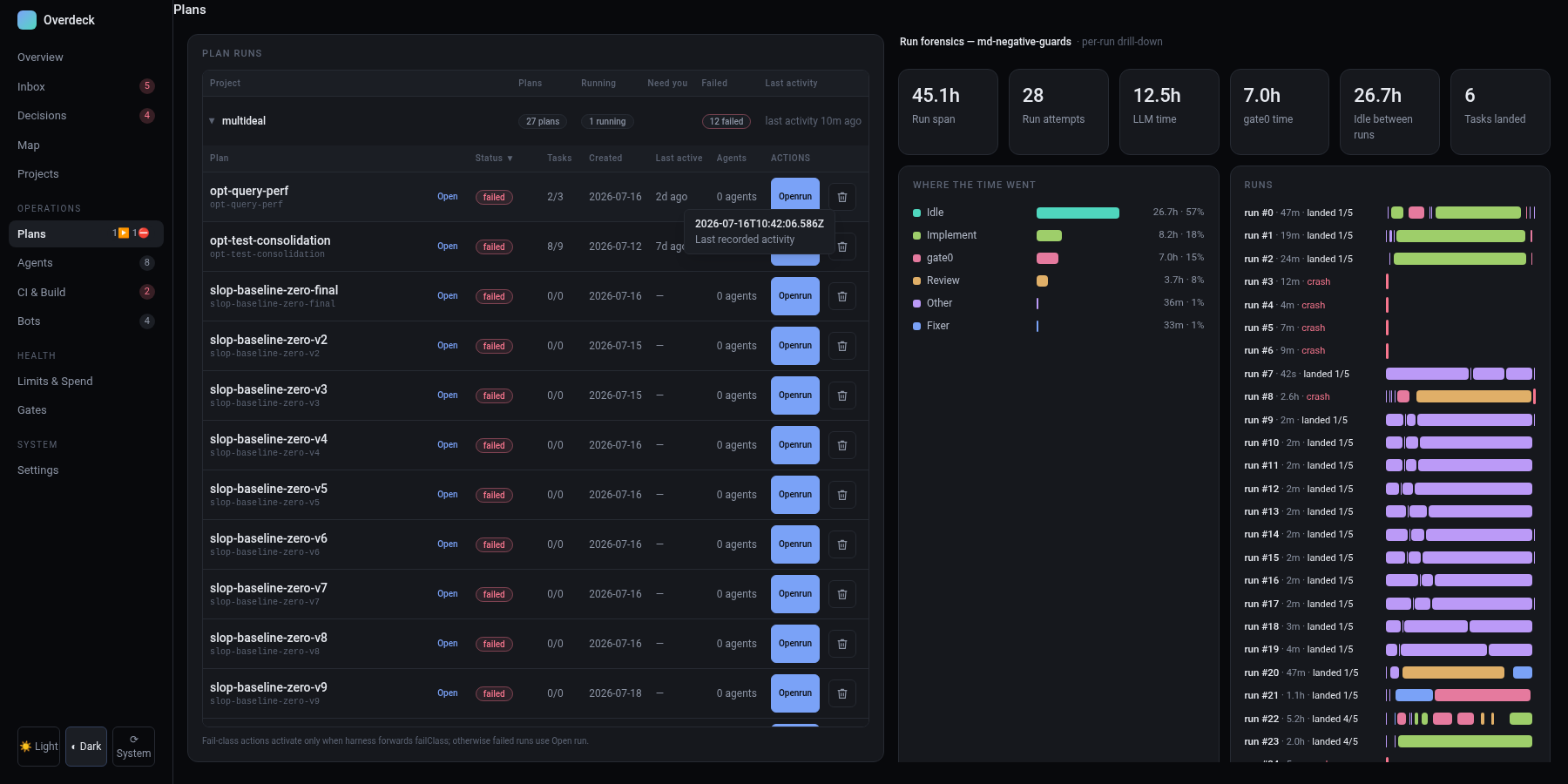Remove slop-baseline-zero-v4 using trash icon

tap(841, 445)
